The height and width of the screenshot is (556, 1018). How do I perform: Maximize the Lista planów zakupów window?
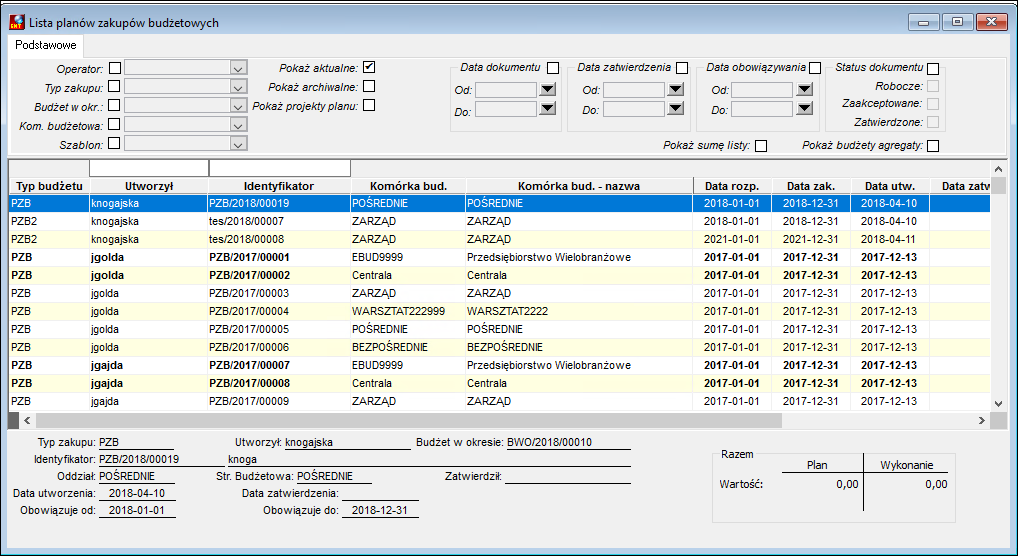(958, 22)
